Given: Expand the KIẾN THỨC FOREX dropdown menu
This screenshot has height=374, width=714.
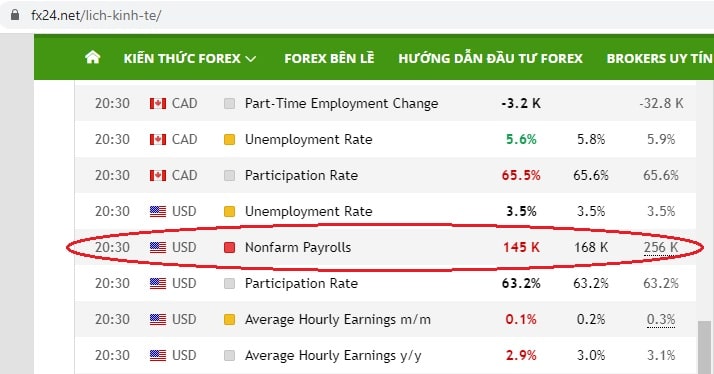Looking at the screenshot, I should pos(190,58).
